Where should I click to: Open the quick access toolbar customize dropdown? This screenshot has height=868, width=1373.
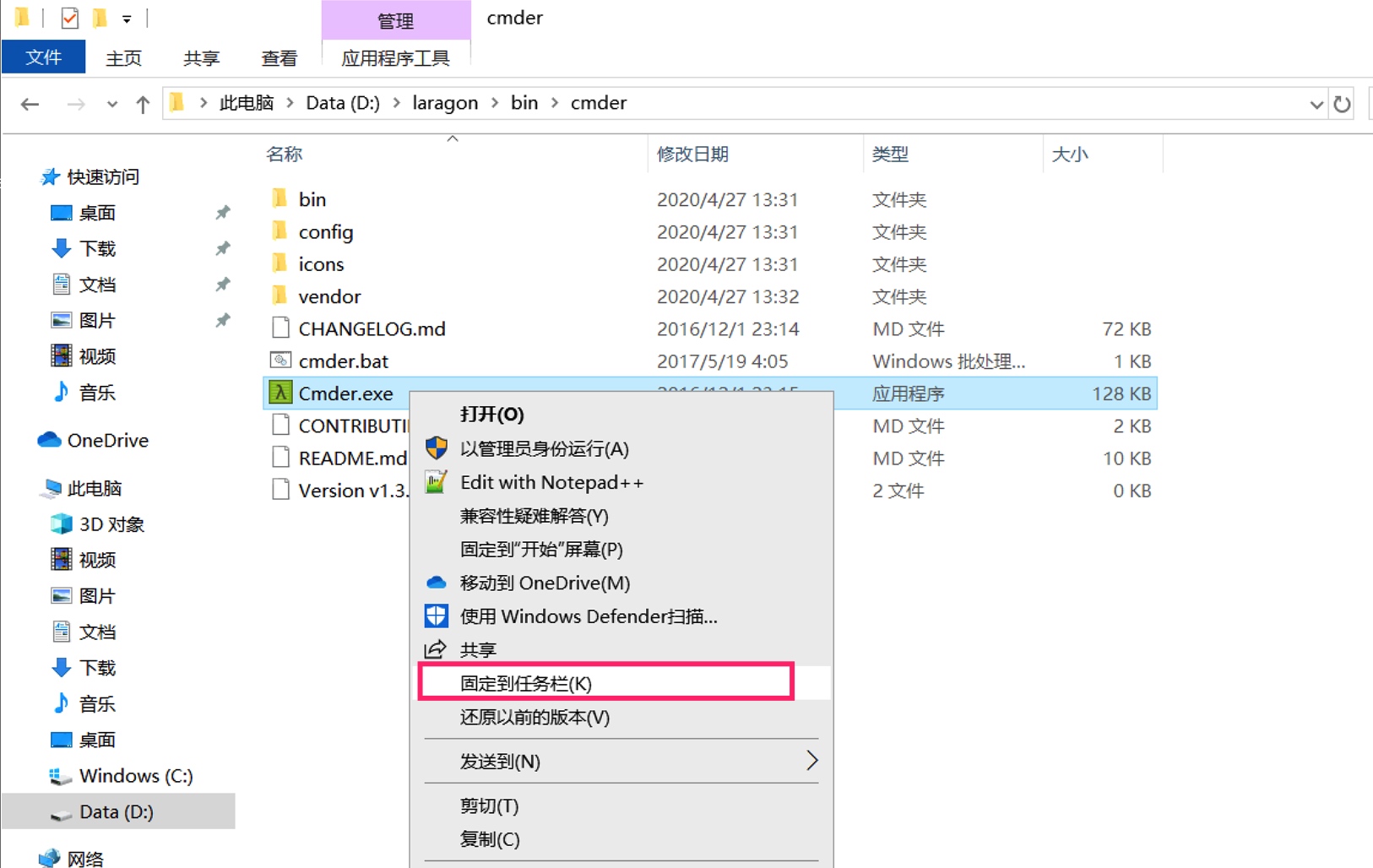[126, 18]
